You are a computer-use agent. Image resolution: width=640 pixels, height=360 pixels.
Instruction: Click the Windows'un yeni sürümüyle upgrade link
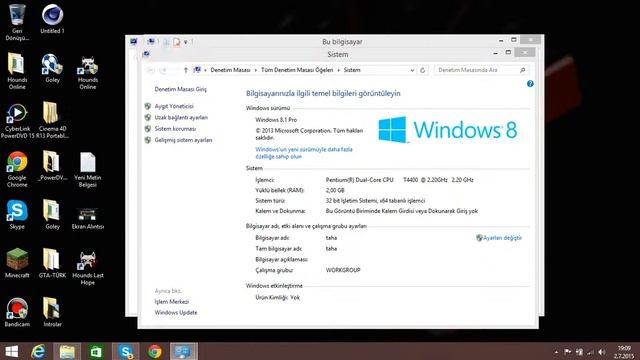304,153
